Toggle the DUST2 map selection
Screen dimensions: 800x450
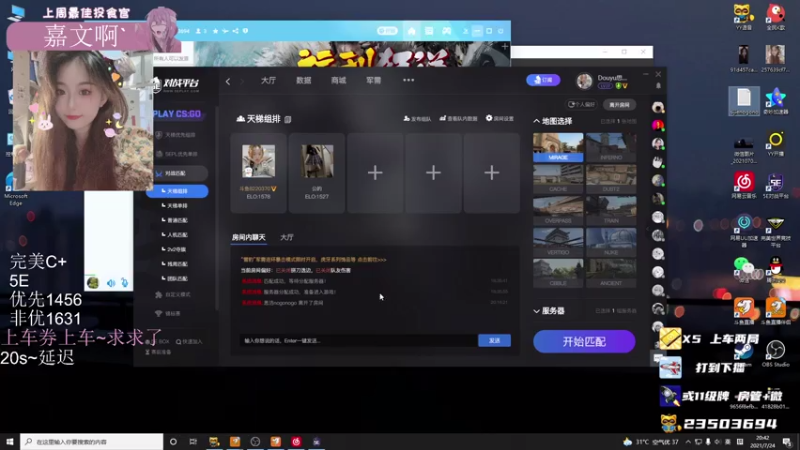point(611,179)
